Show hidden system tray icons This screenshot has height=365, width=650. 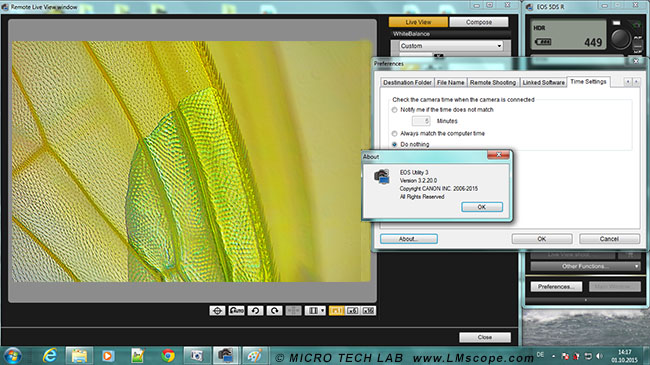(x=553, y=356)
